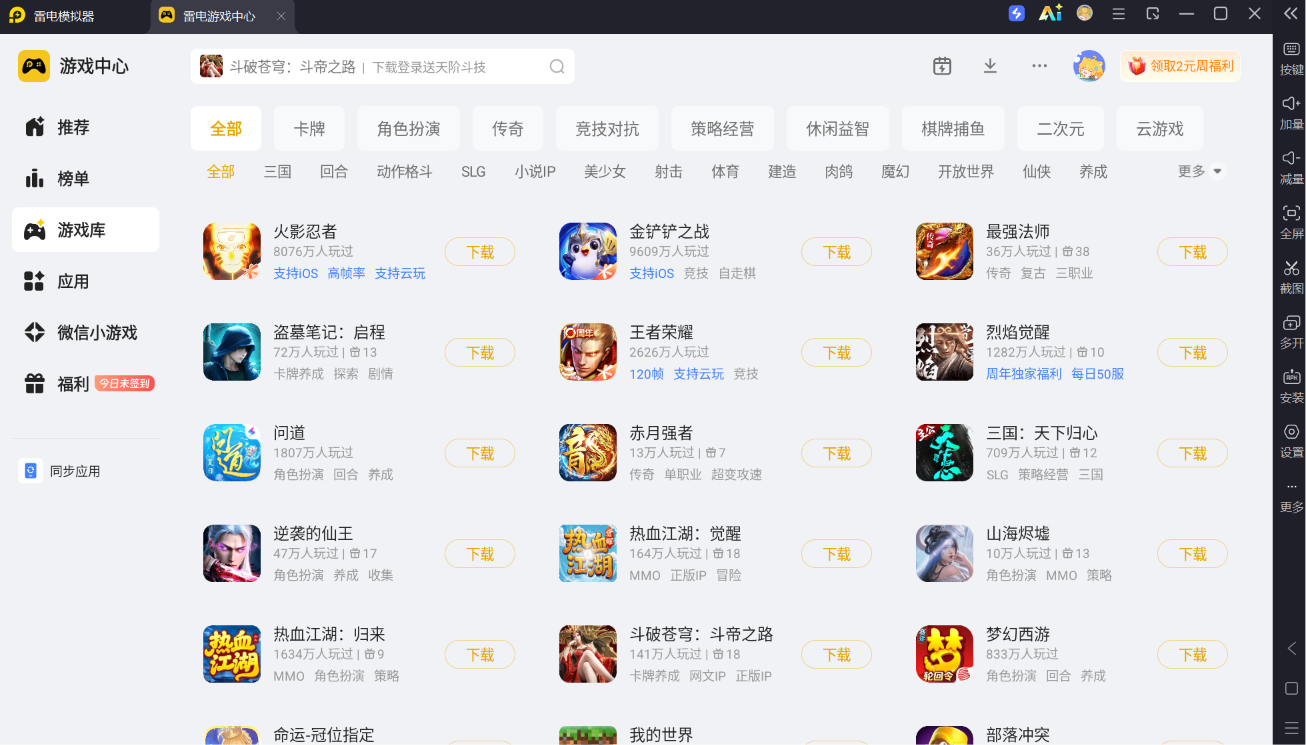Take a screenshot with the 截图 scissors
The height and width of the screenshot is (745, 1306).
[x=1291, y=268]
